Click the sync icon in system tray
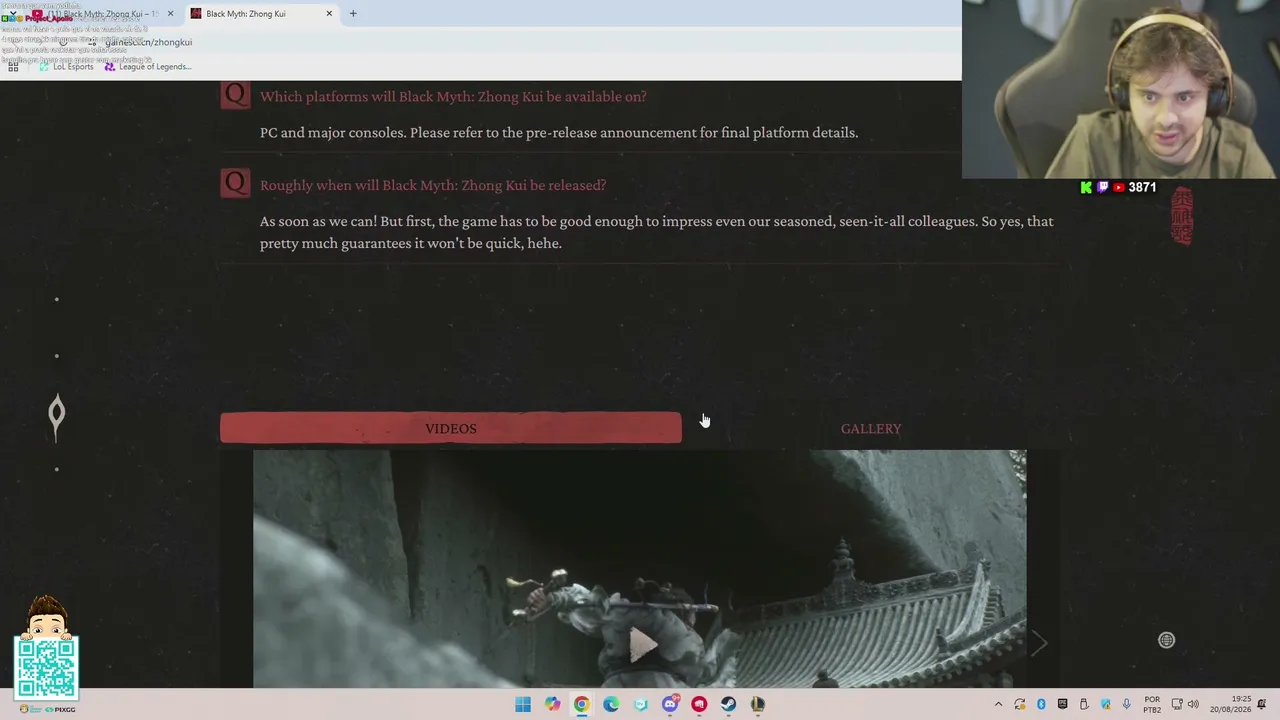 pos(1019,704)
